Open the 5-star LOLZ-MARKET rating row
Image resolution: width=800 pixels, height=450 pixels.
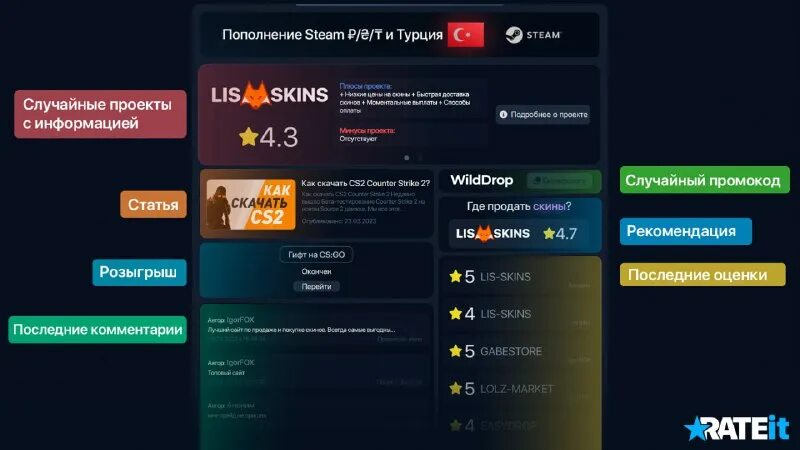click(519, 389)
